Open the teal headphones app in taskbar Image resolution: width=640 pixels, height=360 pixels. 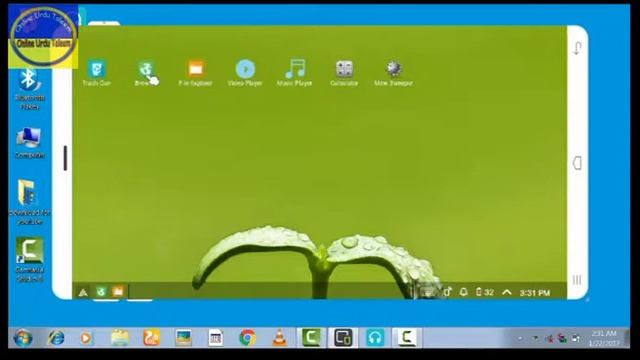tap(375, 338)
